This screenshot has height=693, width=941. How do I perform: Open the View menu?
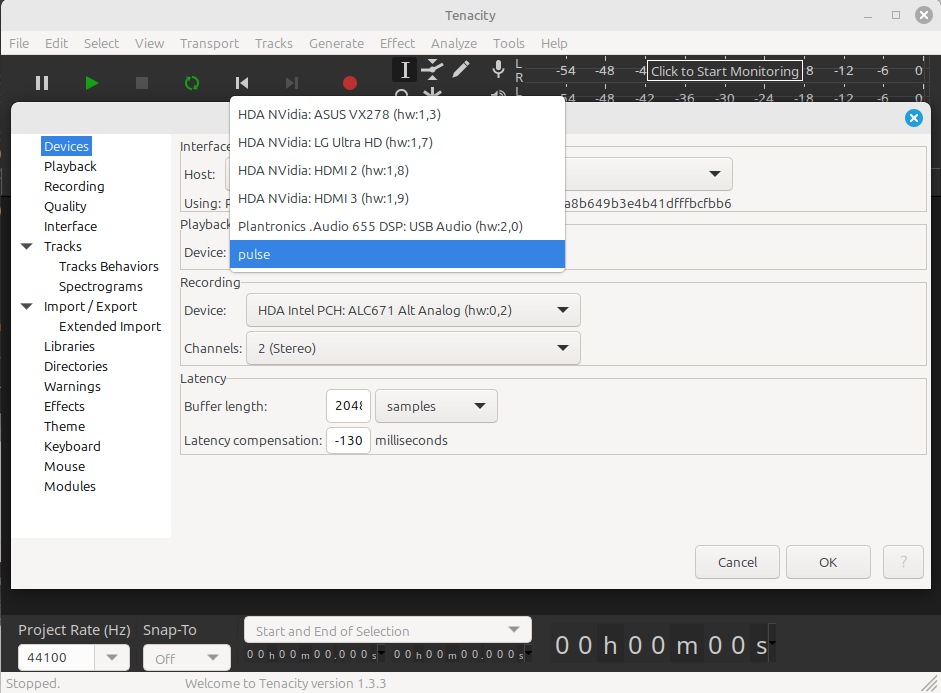[x=149, y=43]
